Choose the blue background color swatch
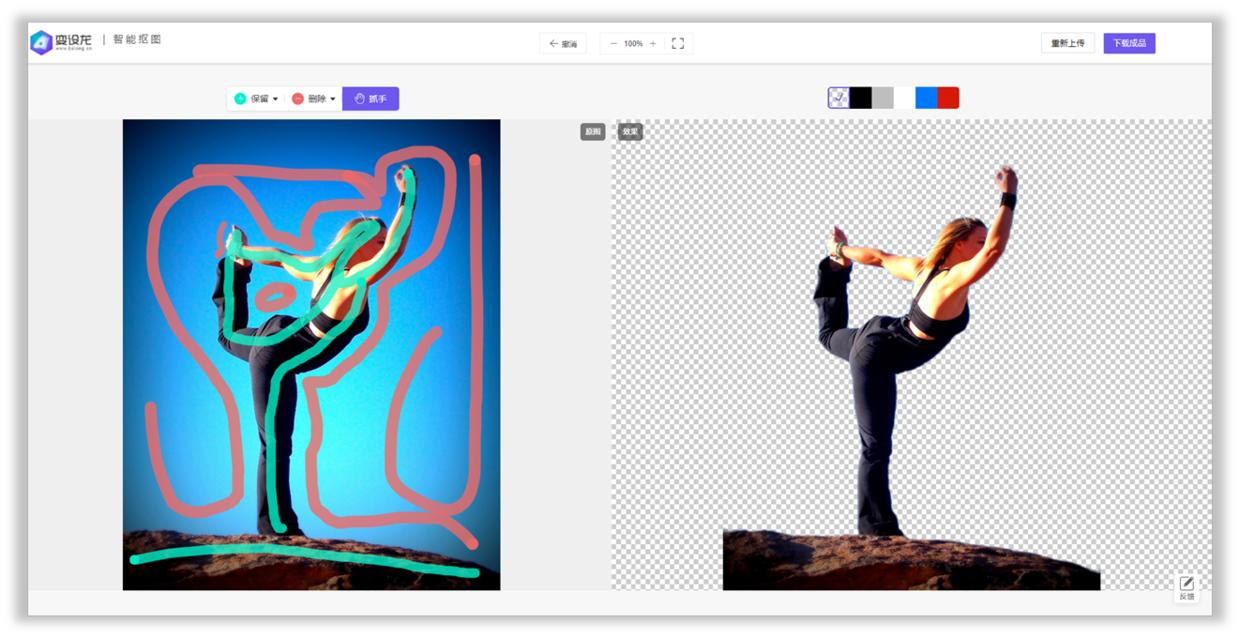 click(x=926, y=98)
